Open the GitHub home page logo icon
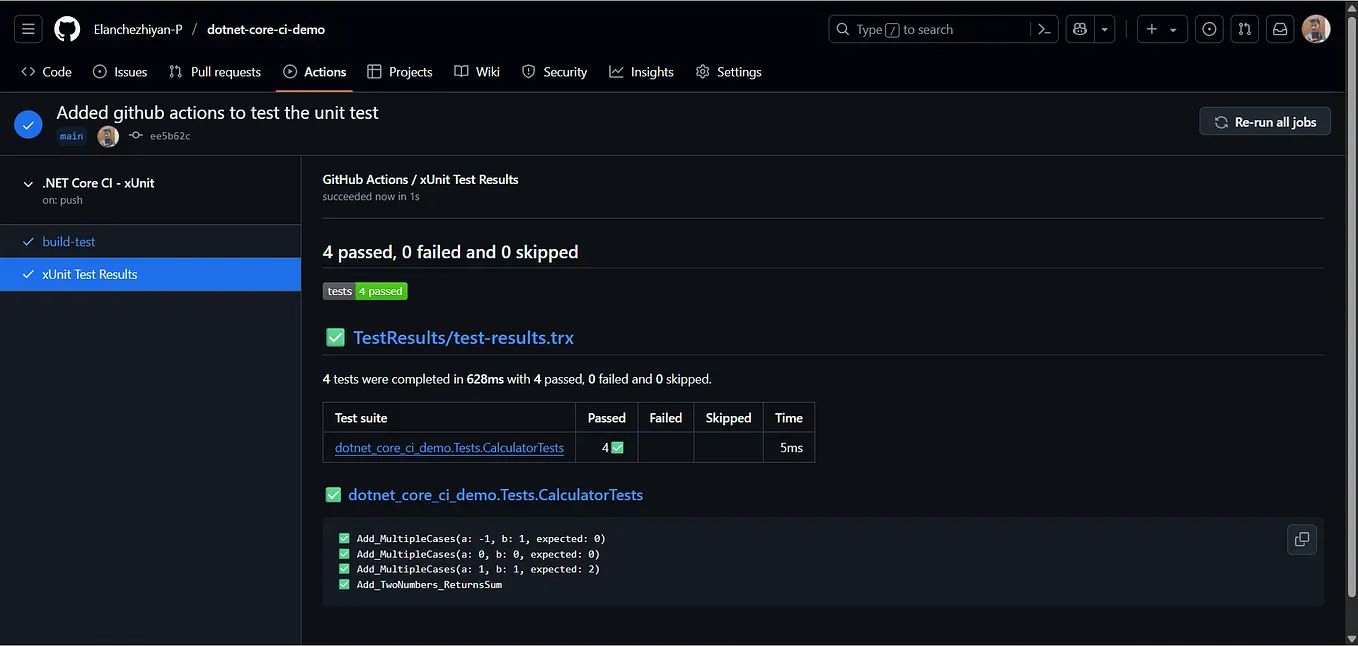 [66, 28]
